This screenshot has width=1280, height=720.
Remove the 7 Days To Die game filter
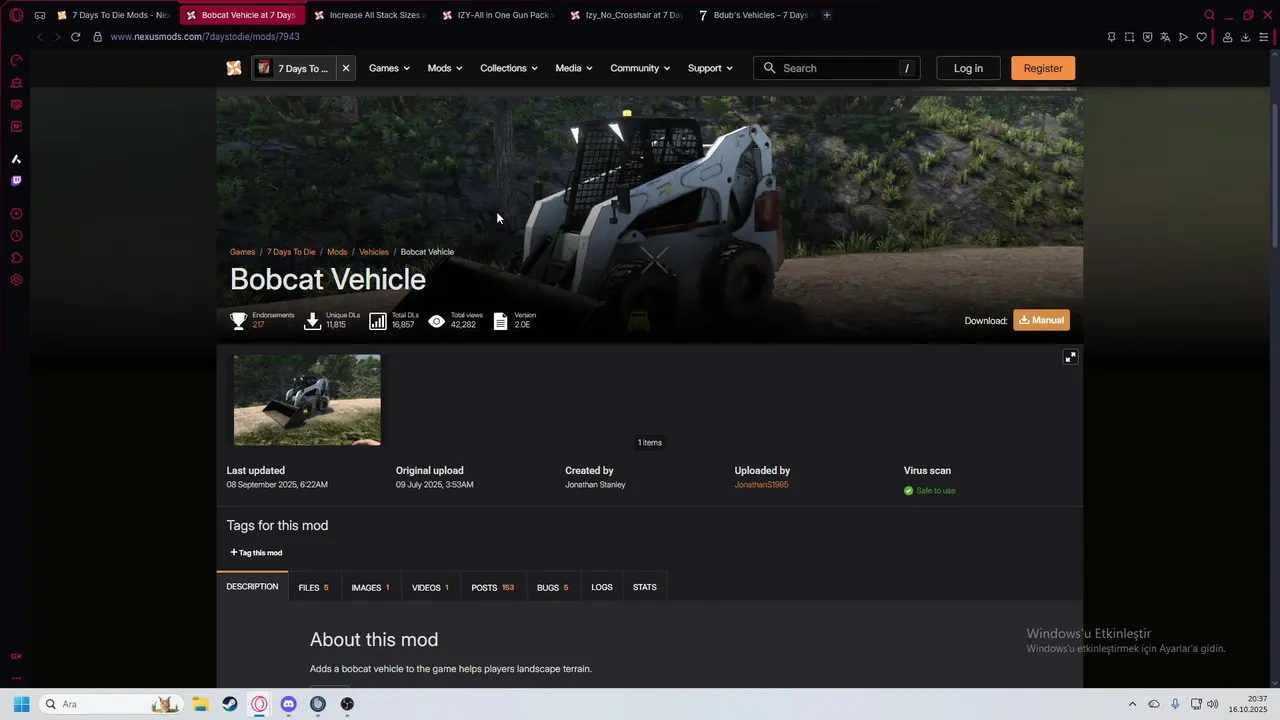[x=346, y=68]
